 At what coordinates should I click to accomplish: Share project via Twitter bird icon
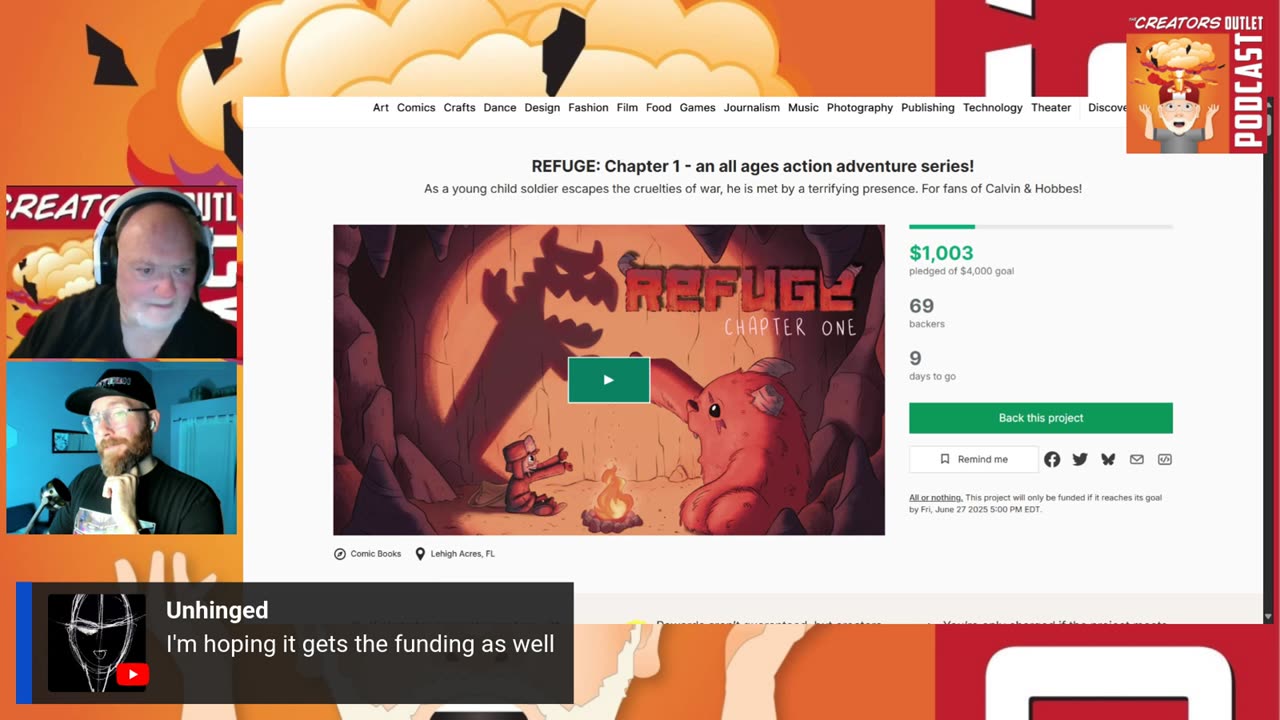point(1080,459)
